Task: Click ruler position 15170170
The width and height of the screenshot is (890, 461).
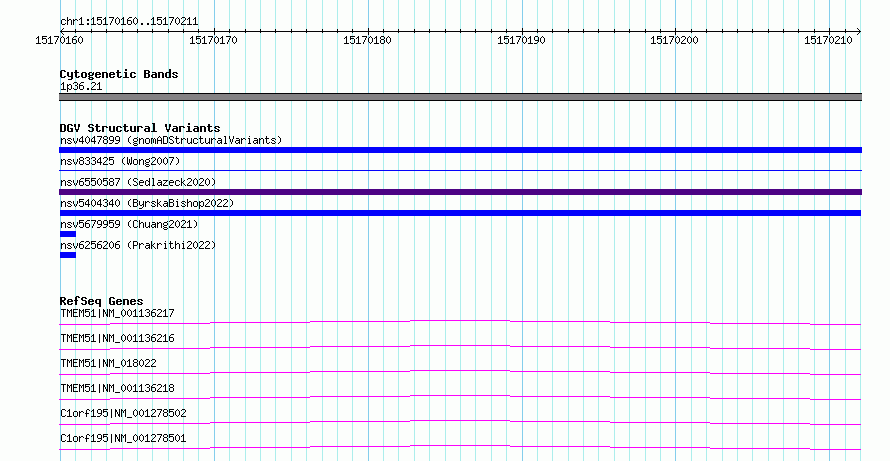Action: pyautogui.click(x=213, y=40)
